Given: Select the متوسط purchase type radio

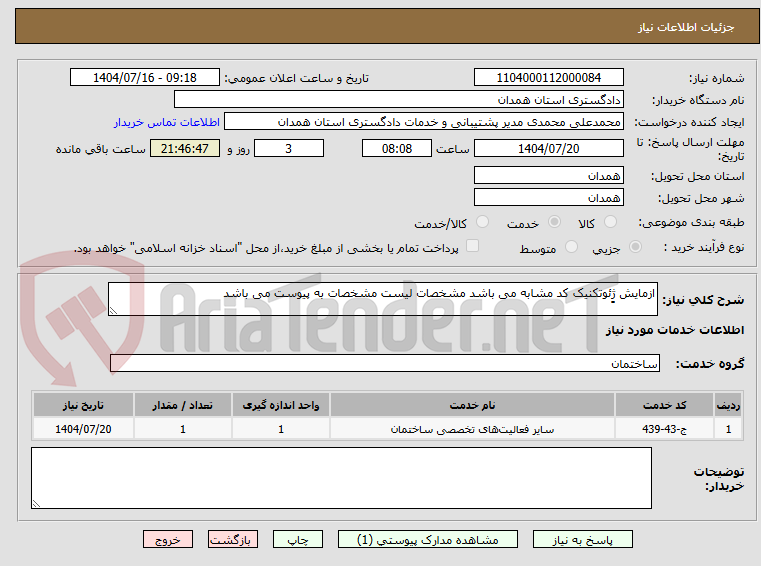Looking at the screenshot, I should (x=571, y=247).
